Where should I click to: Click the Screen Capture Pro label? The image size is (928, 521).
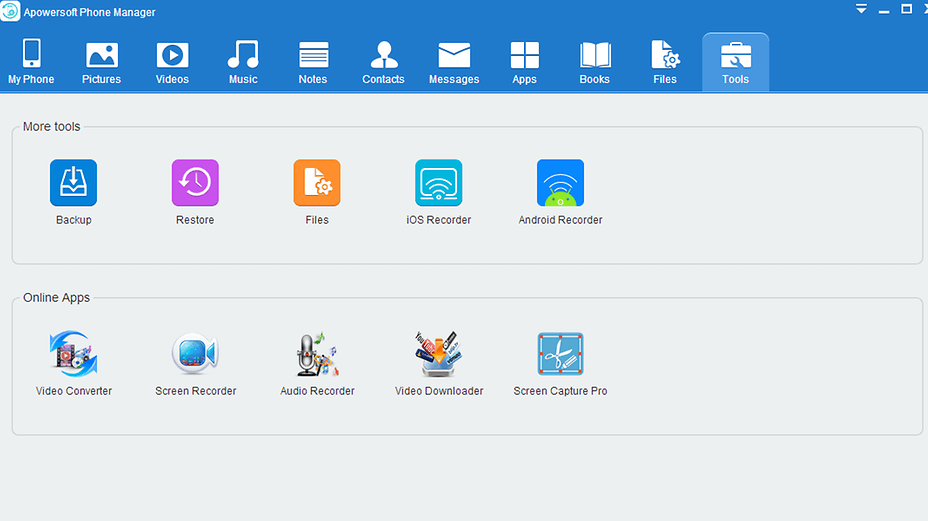point(560,391)
